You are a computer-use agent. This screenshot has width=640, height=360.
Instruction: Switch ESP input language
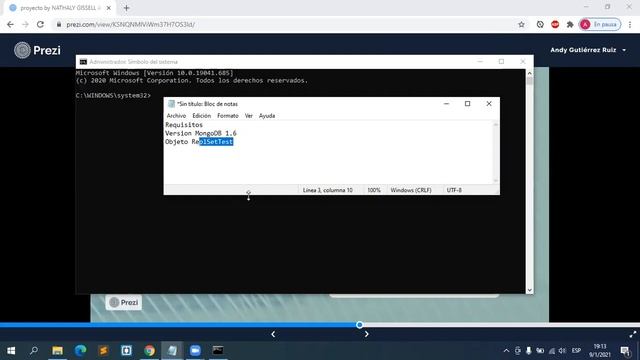click(576, 350)
